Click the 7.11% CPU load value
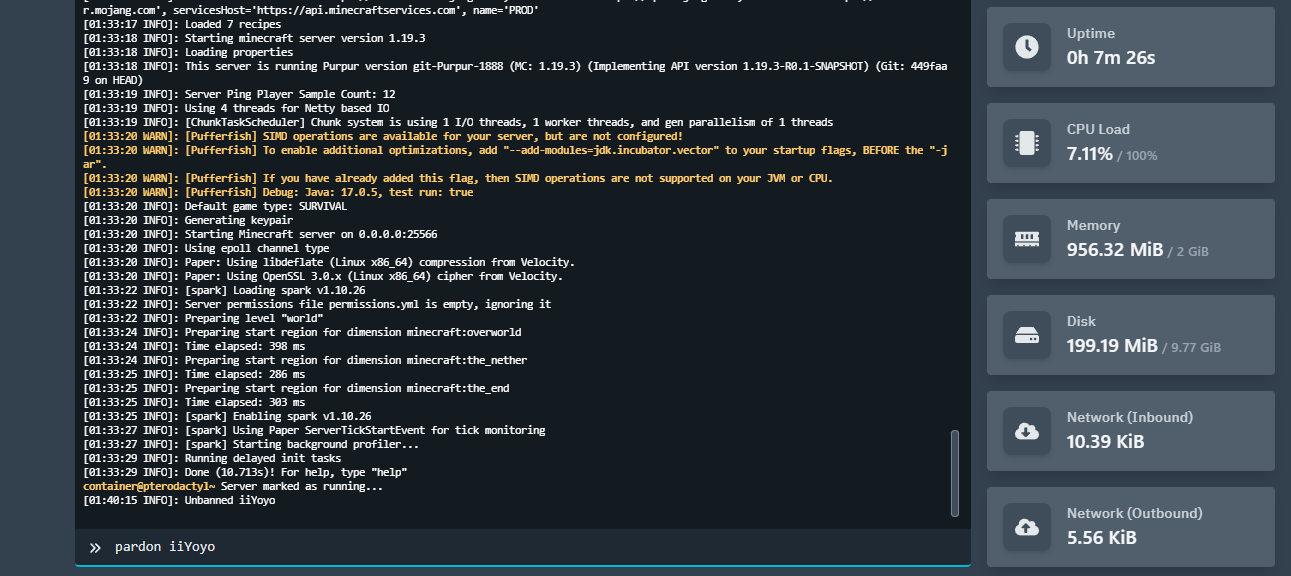 1089,154
